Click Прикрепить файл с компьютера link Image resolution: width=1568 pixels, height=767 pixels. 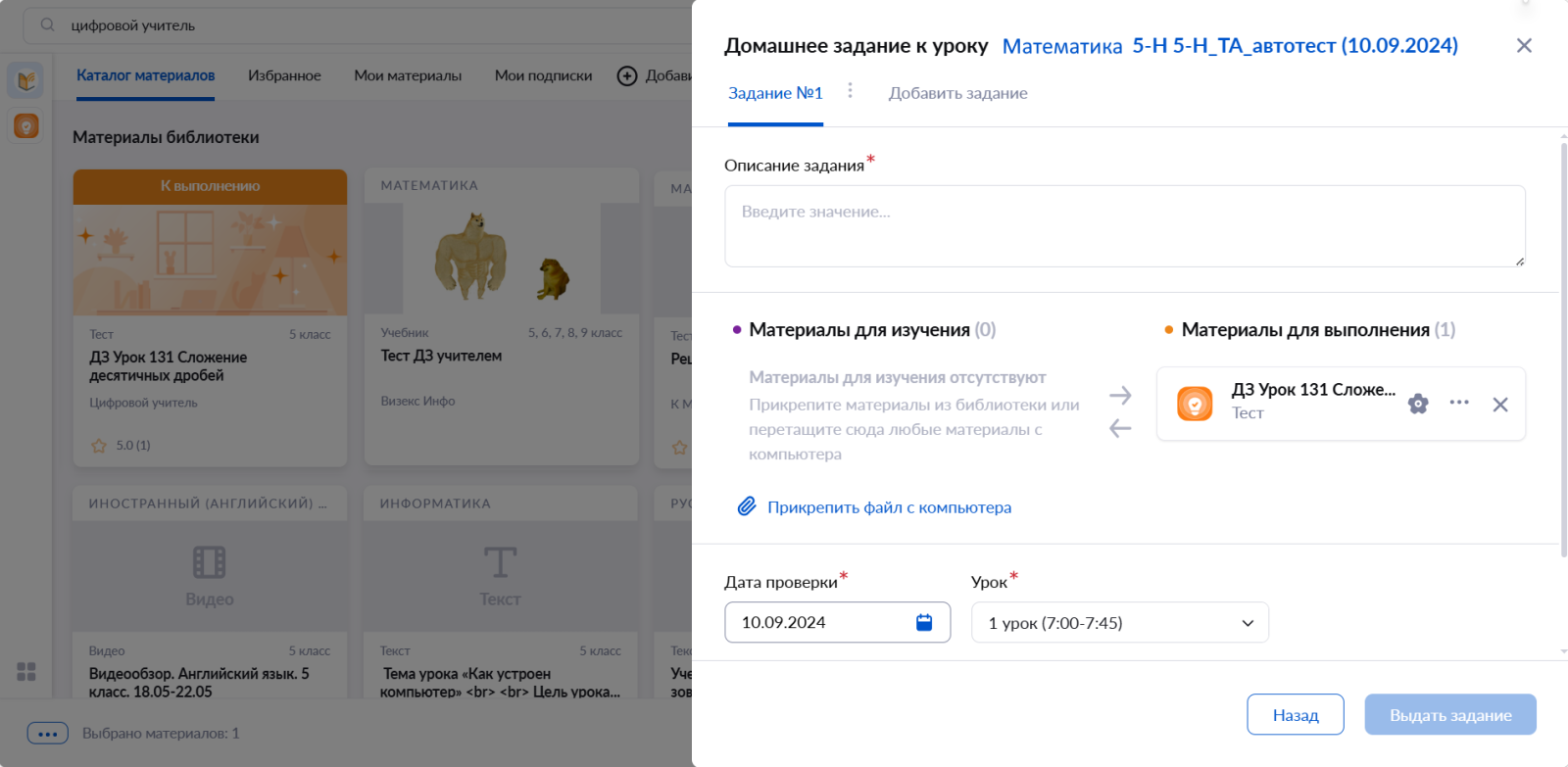(x=889, y=507)
